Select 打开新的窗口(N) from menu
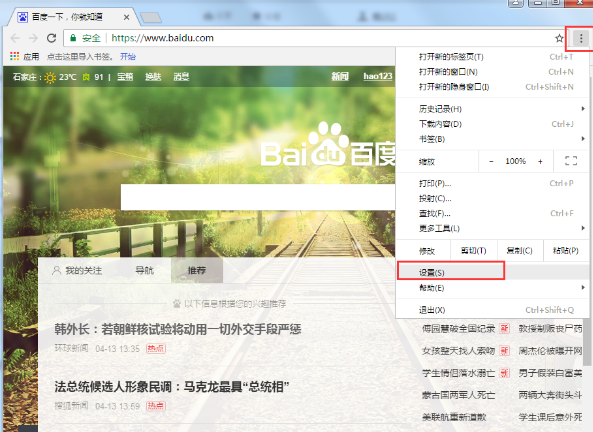593x432 pixels. point(492,71)
